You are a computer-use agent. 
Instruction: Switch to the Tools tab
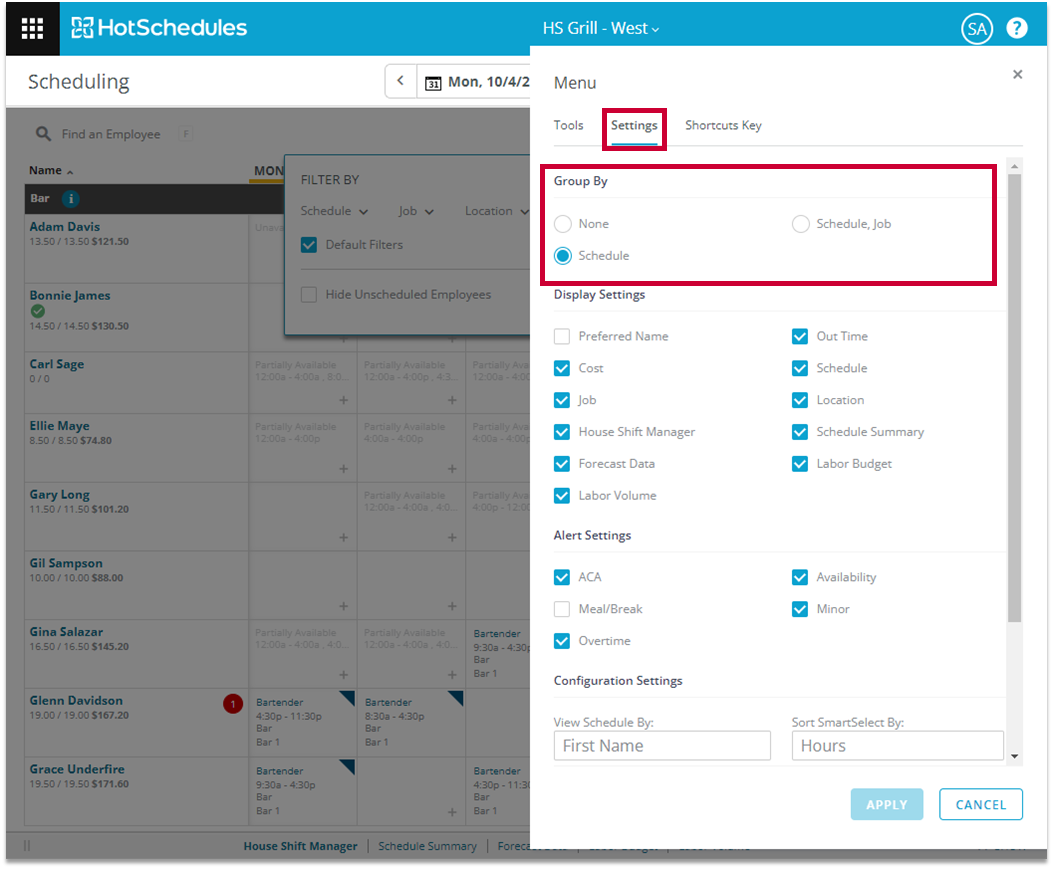click(x=568, y=125)
